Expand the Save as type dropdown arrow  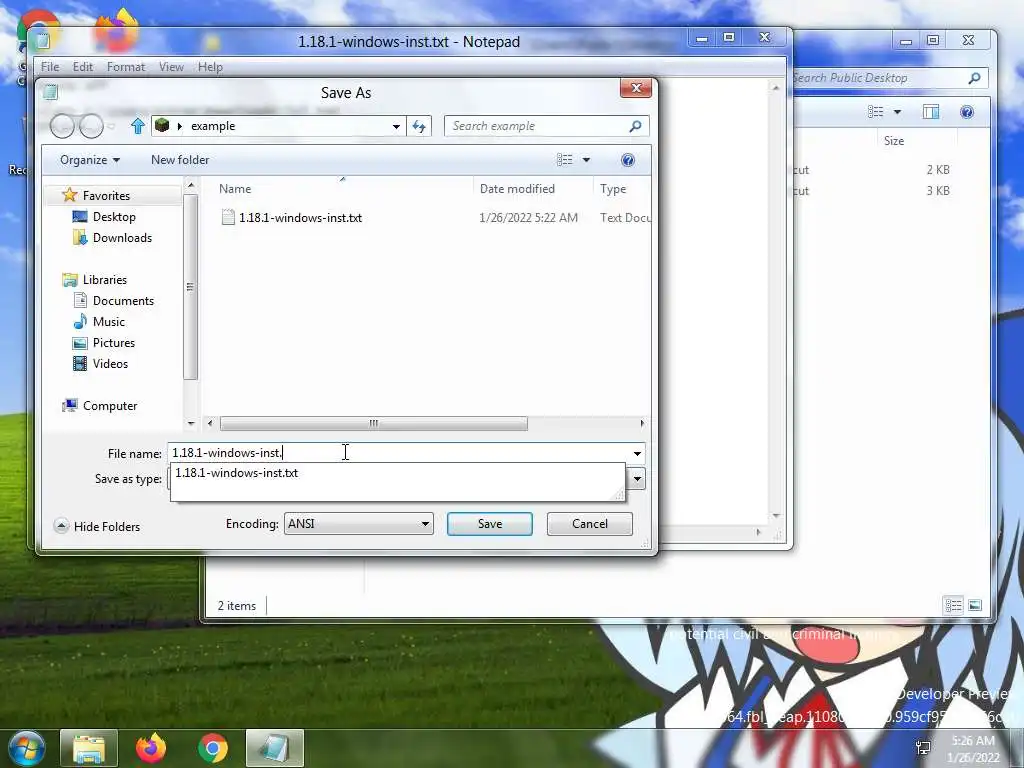click(637, 479)
